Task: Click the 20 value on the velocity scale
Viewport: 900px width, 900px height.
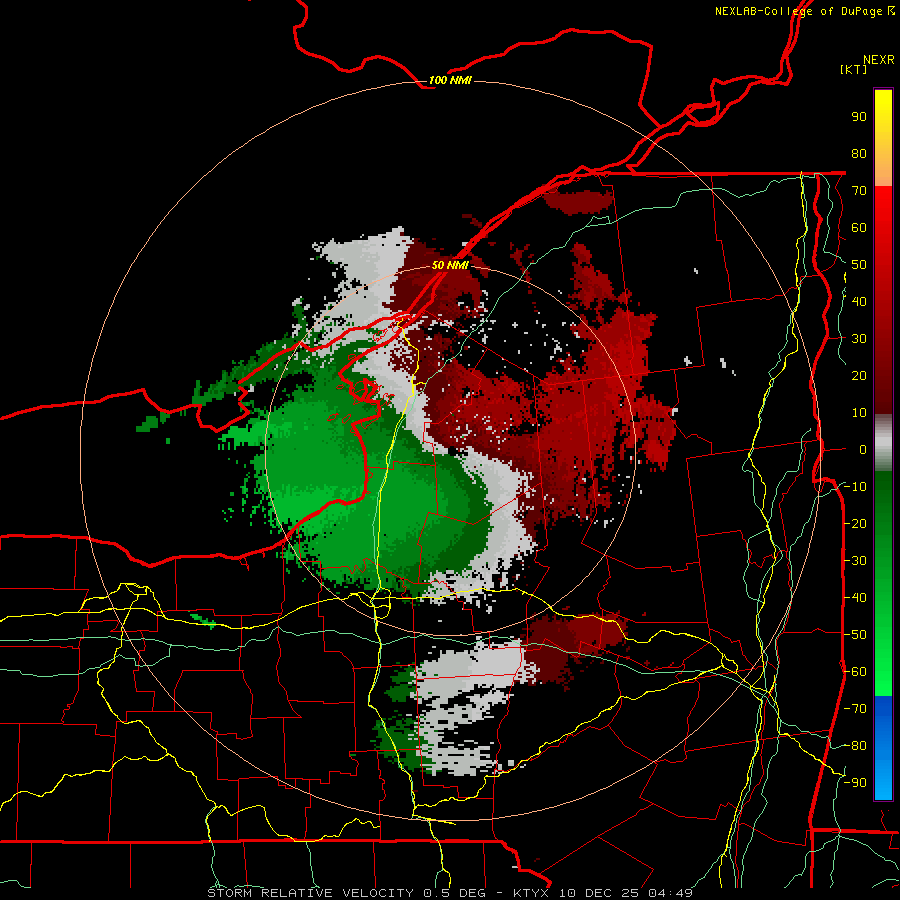Action: tap(859, 375)
